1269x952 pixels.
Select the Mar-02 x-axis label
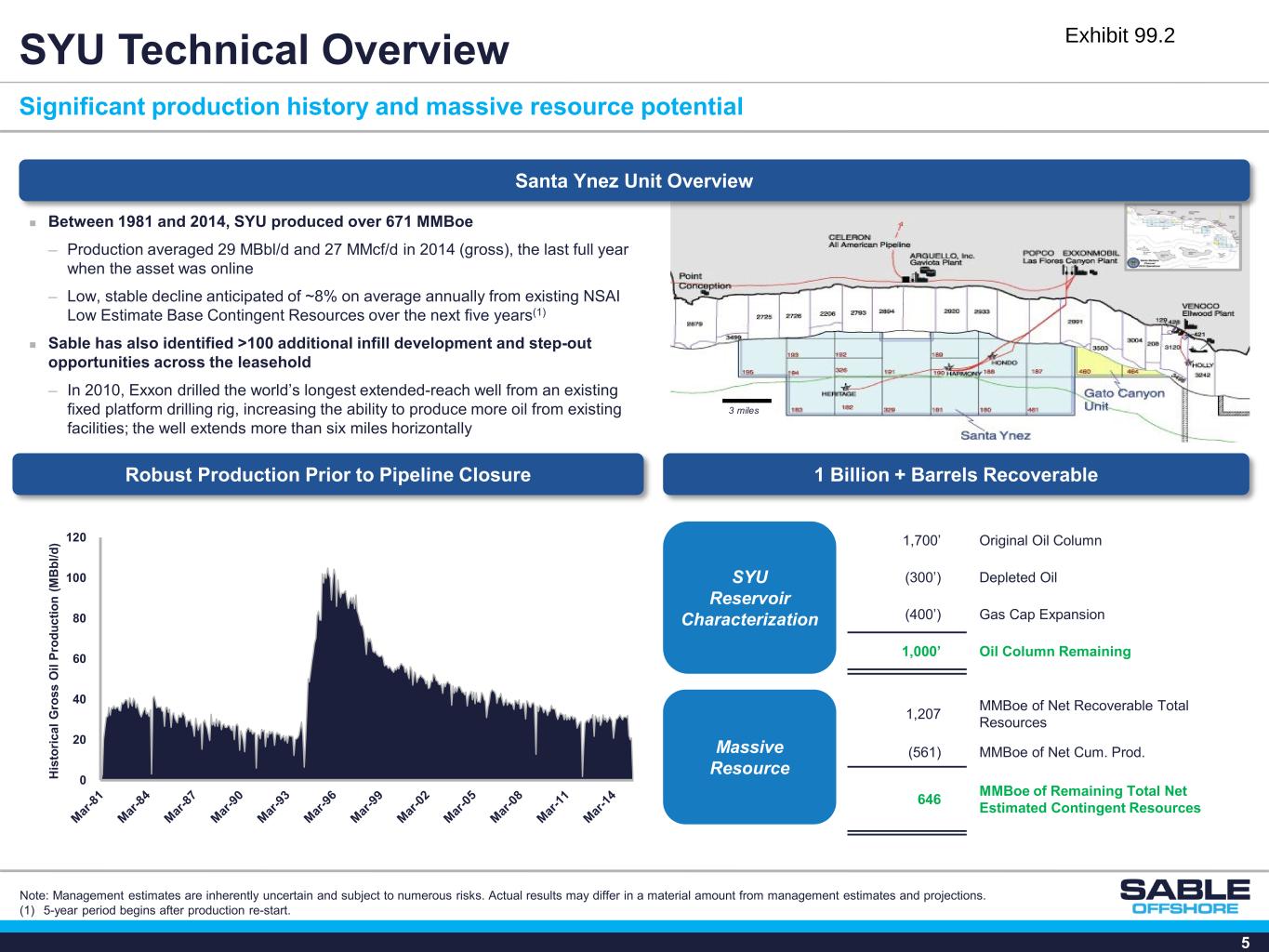click(413, 805)
